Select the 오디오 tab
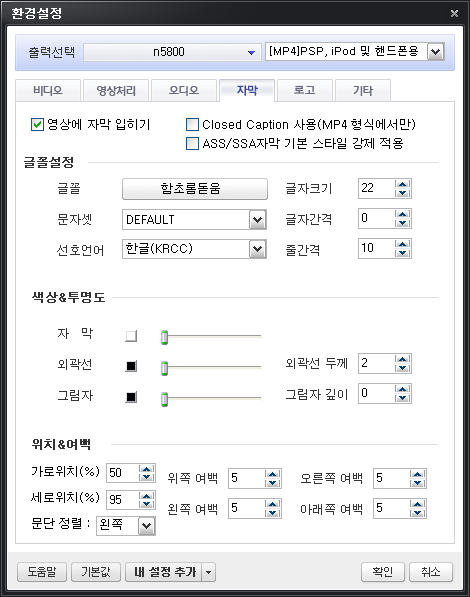The image size is (470, 597). pos(184,90)
